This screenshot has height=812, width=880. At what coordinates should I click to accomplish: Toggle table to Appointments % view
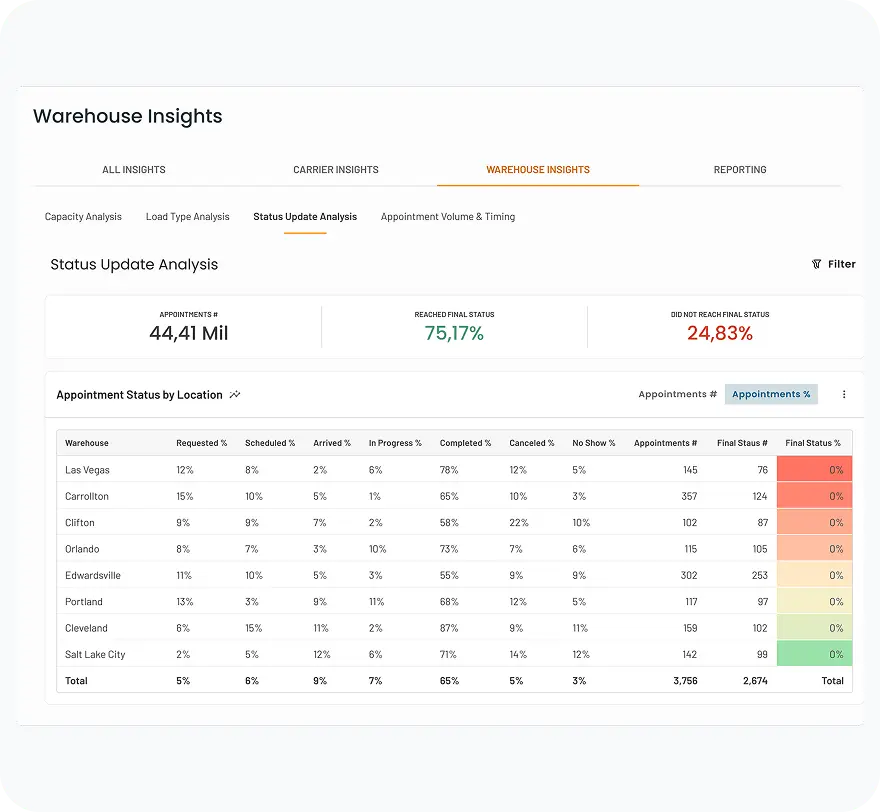771,395
